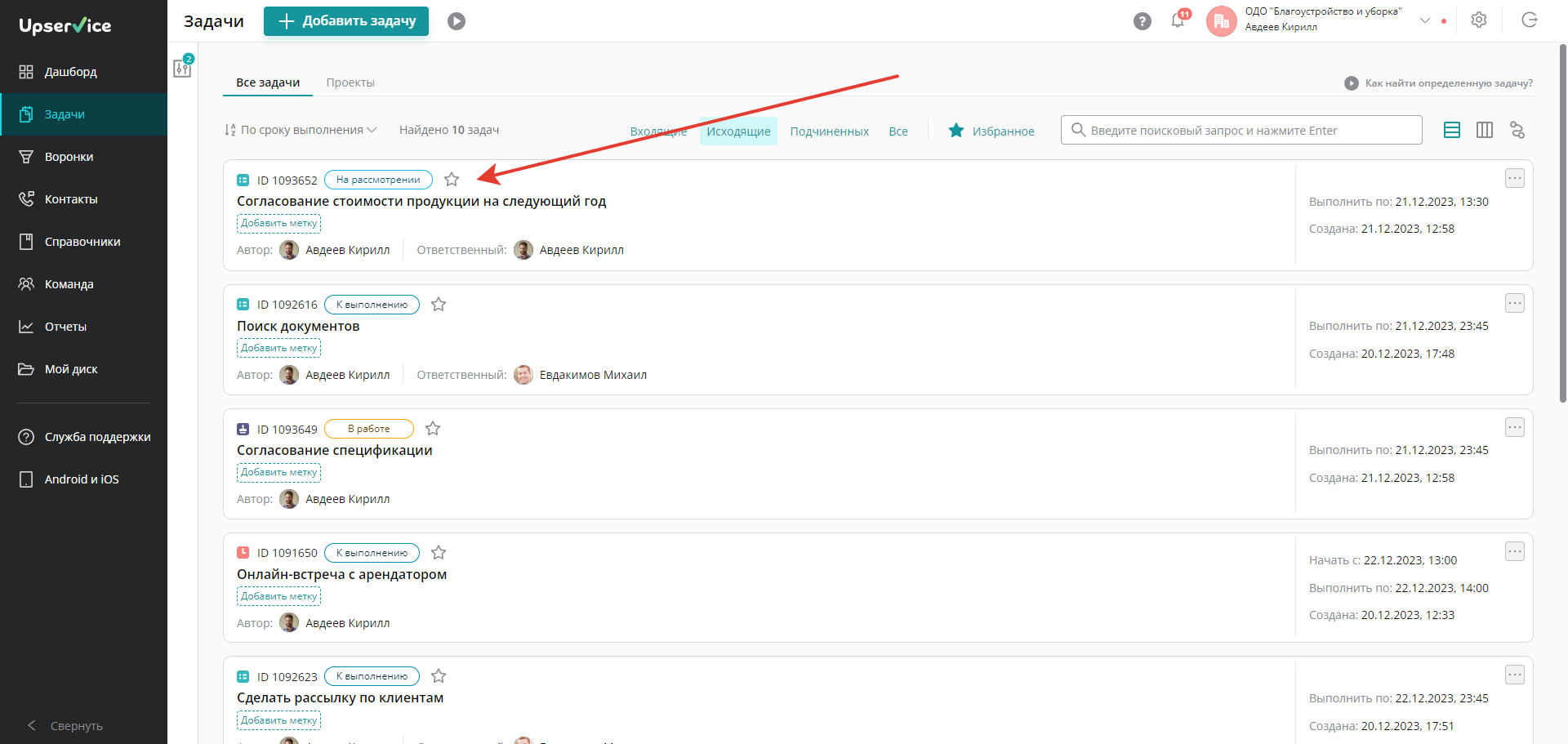Screen dimensions: 1568x744
Task: Click the company avatar icon
Action: [x=1222, y=21]
